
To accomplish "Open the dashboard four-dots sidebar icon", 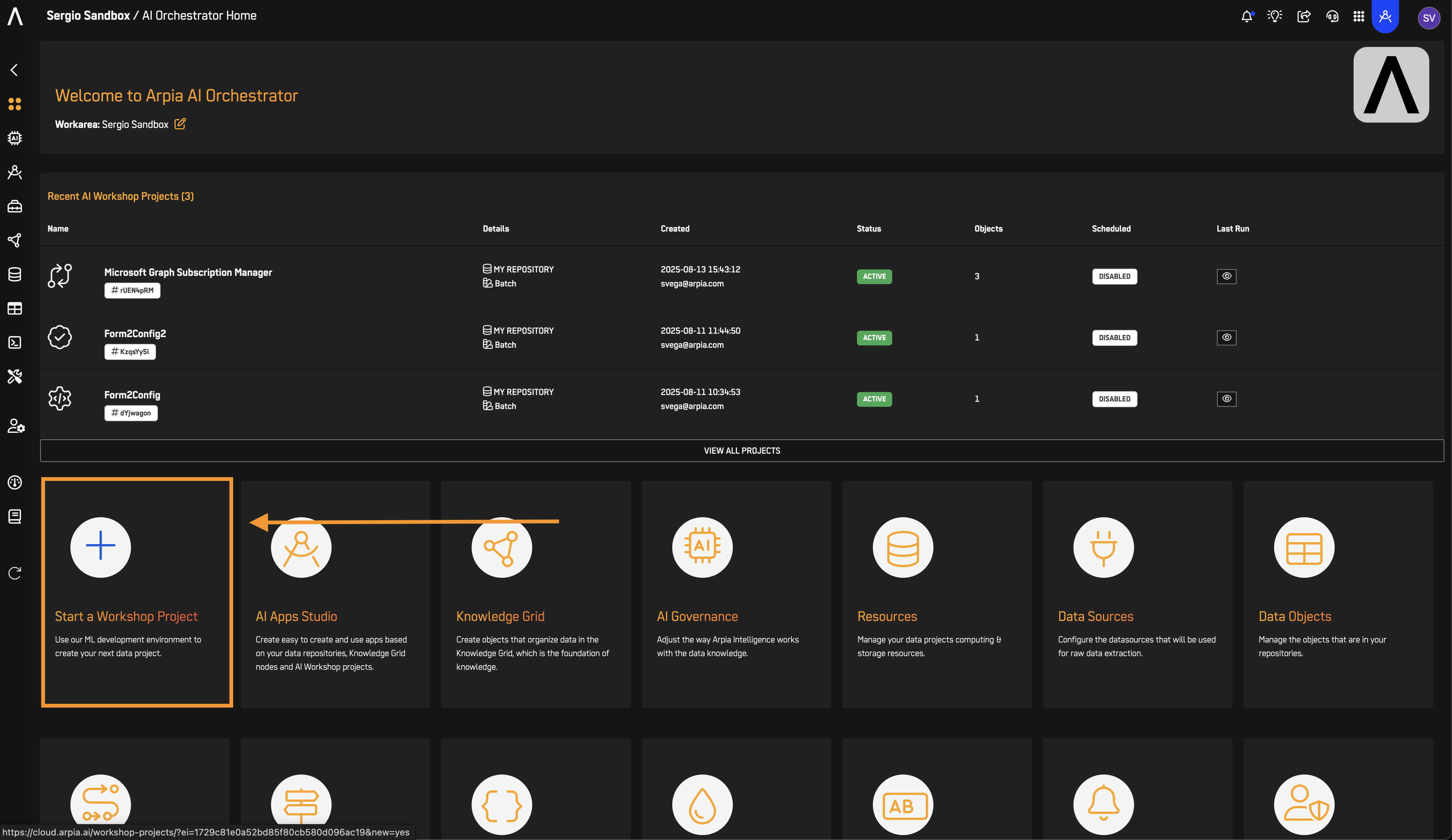I will (15, 104).
